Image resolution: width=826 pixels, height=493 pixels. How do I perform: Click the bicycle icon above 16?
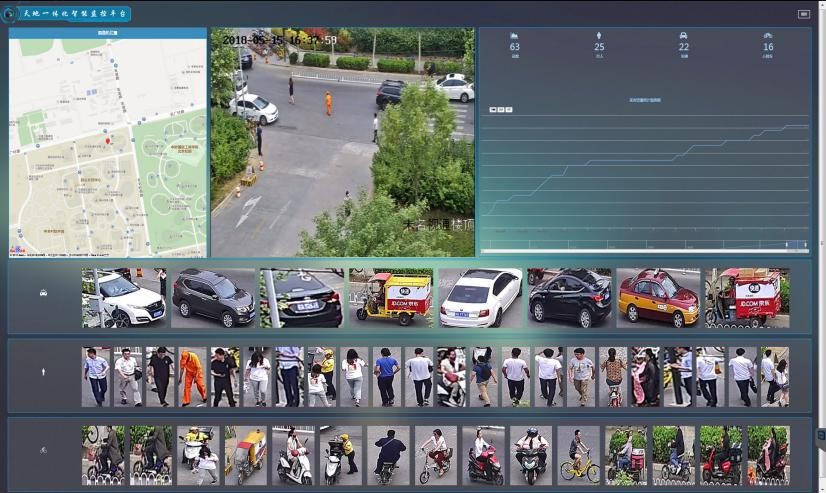[x=768, y=35]
